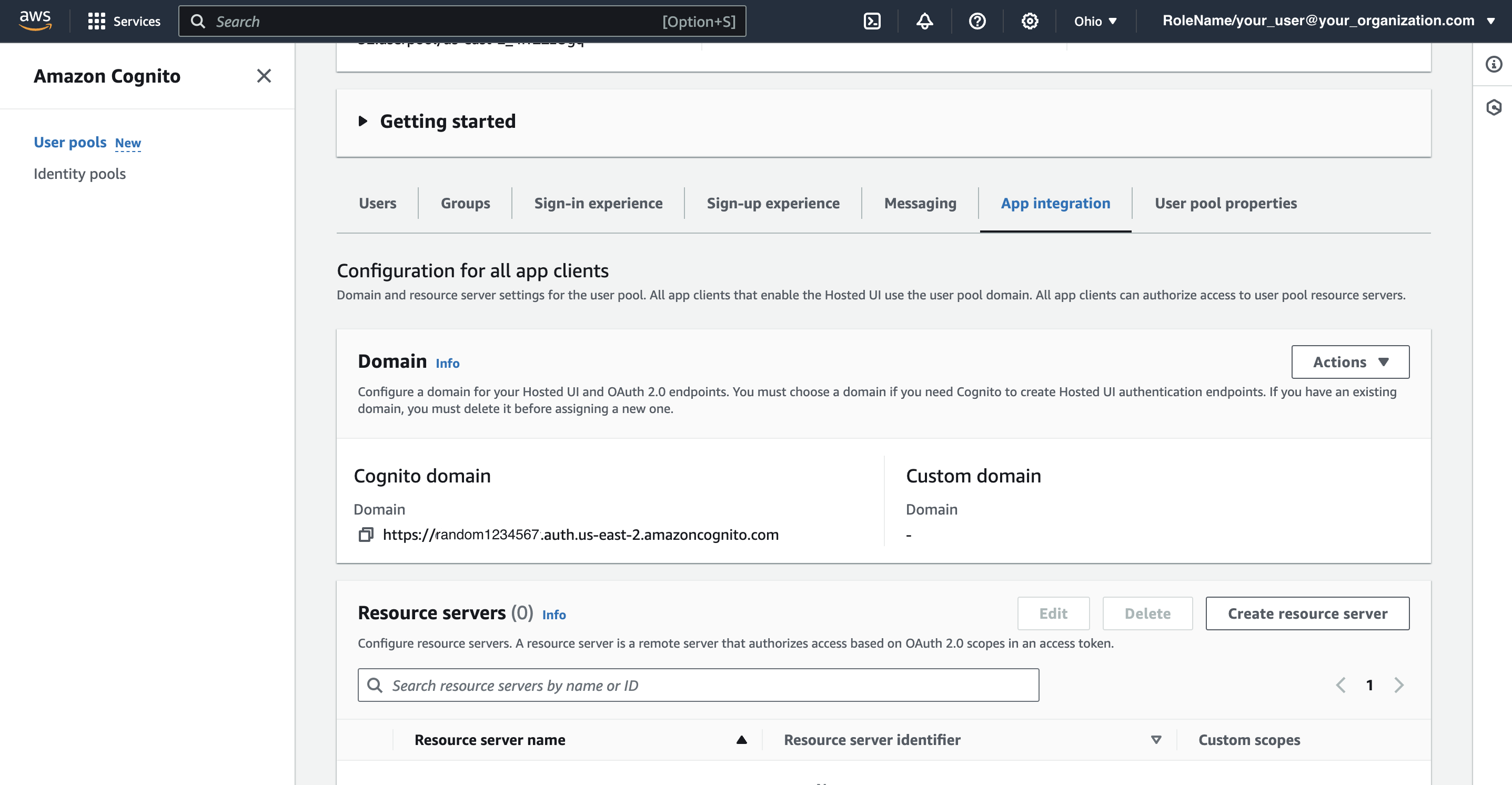Click Create resource server button
This screenshot has width=1512, height=785.
coord(1307,613)
